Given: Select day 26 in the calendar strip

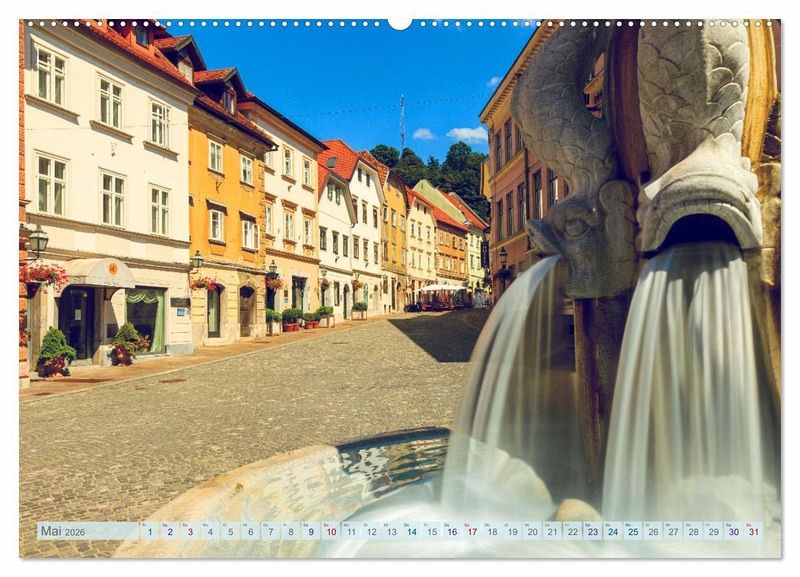Looking at the screenshot, I should (x=654, y=531).
